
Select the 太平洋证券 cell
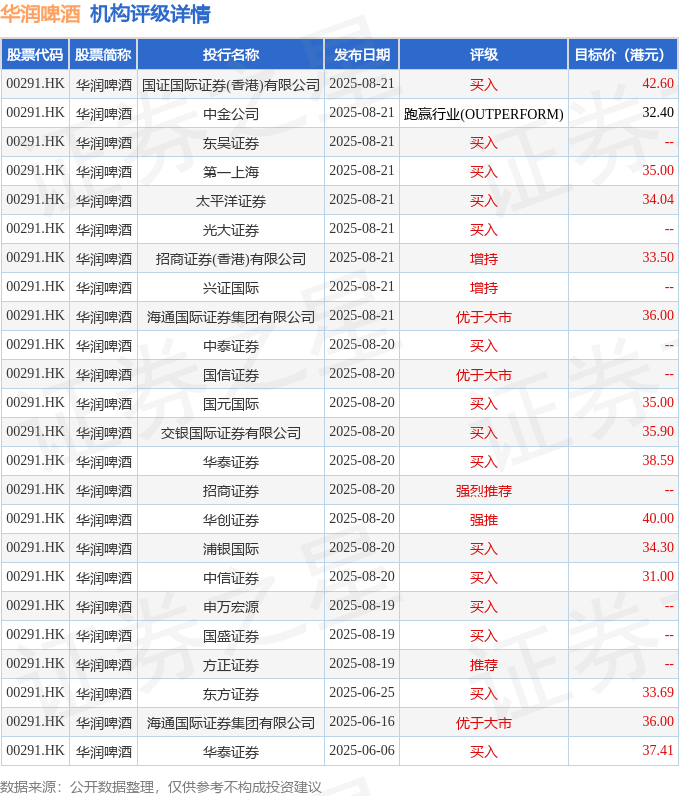coord(231,200)
